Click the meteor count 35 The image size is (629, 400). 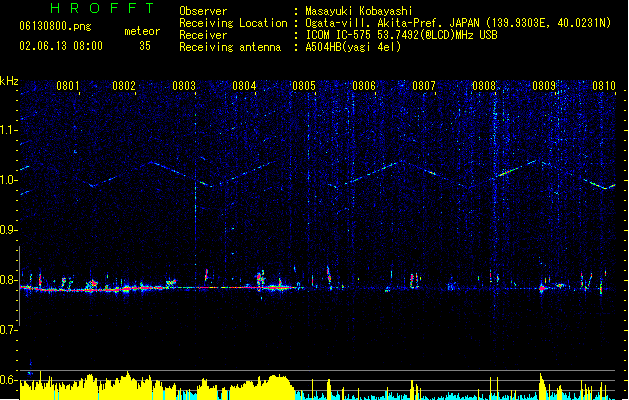145,46
